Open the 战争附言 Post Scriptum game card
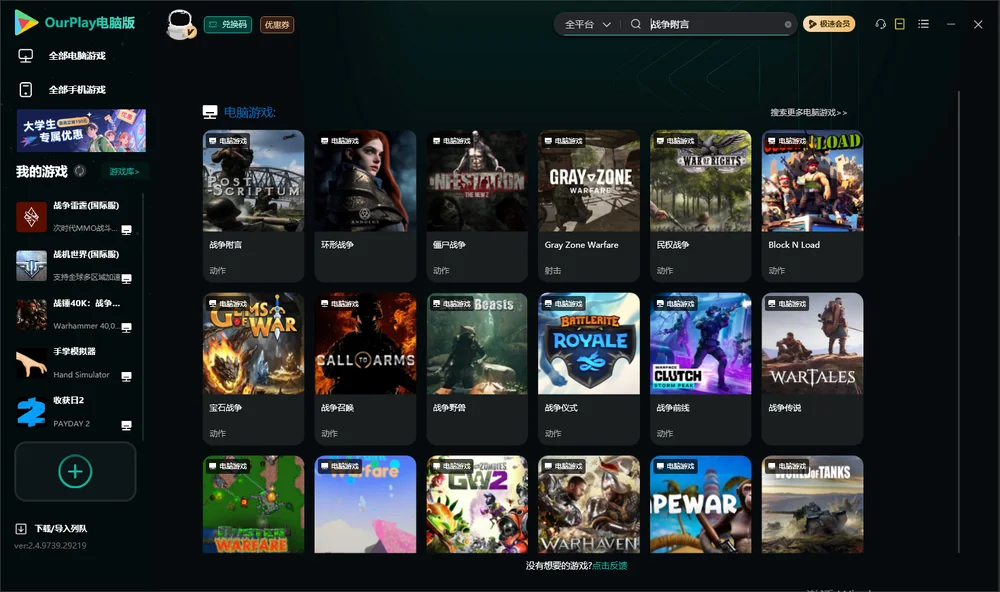The image size is (1000, 592). click(253, 205)
